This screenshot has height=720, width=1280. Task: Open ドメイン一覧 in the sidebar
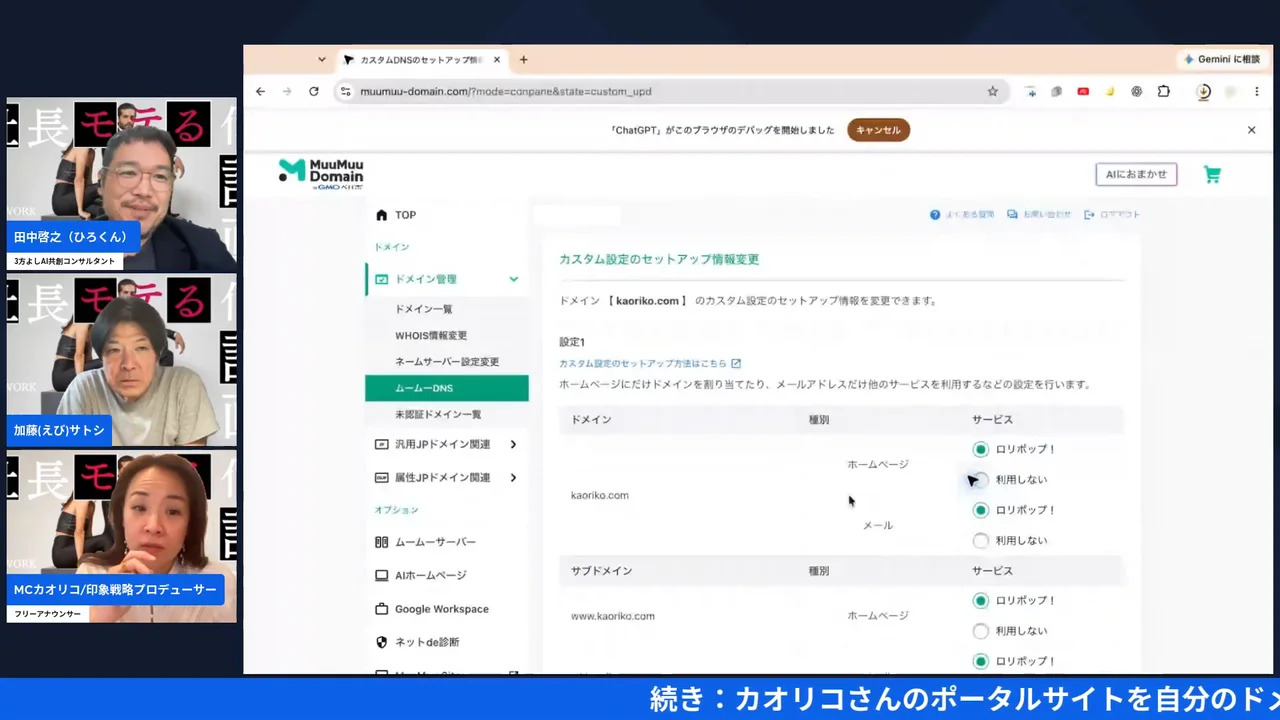click(x=423, y=309)
